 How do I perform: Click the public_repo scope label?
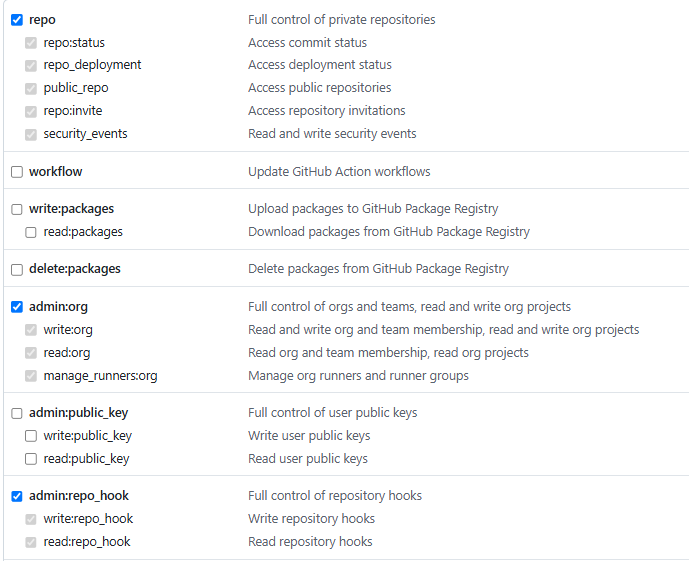[x=76, y=88]
